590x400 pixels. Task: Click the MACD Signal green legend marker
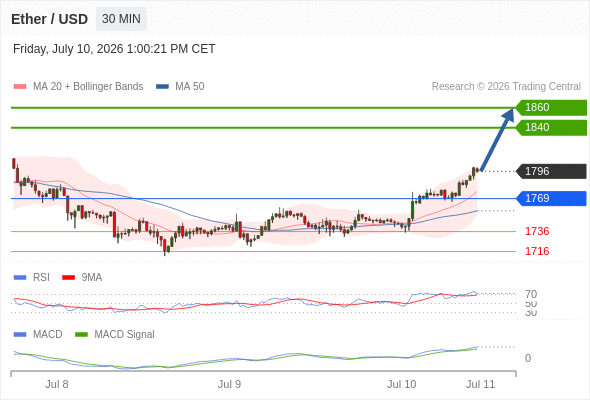[81, 335]
